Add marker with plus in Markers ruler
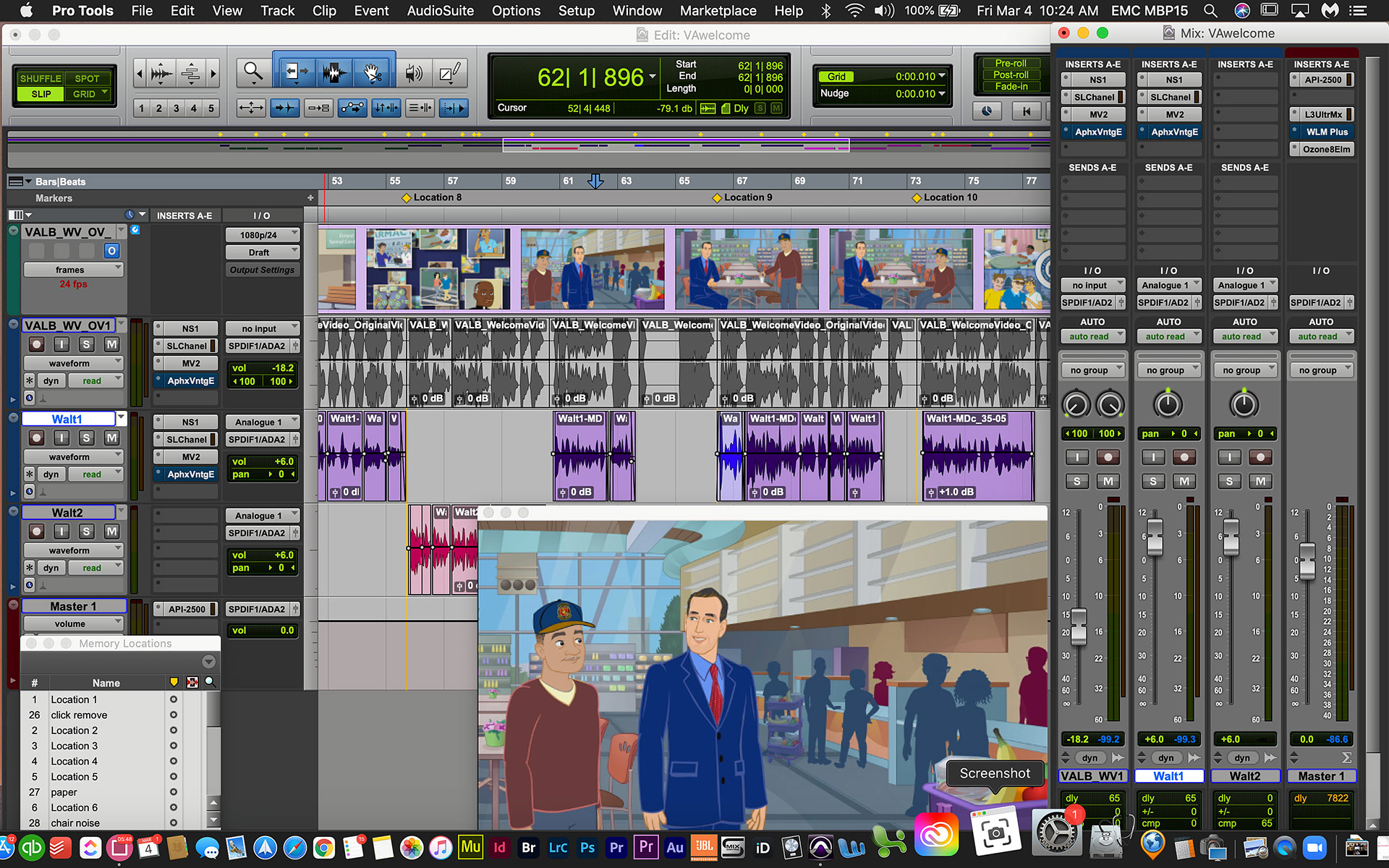The image size is (1389, 868). 310,197
